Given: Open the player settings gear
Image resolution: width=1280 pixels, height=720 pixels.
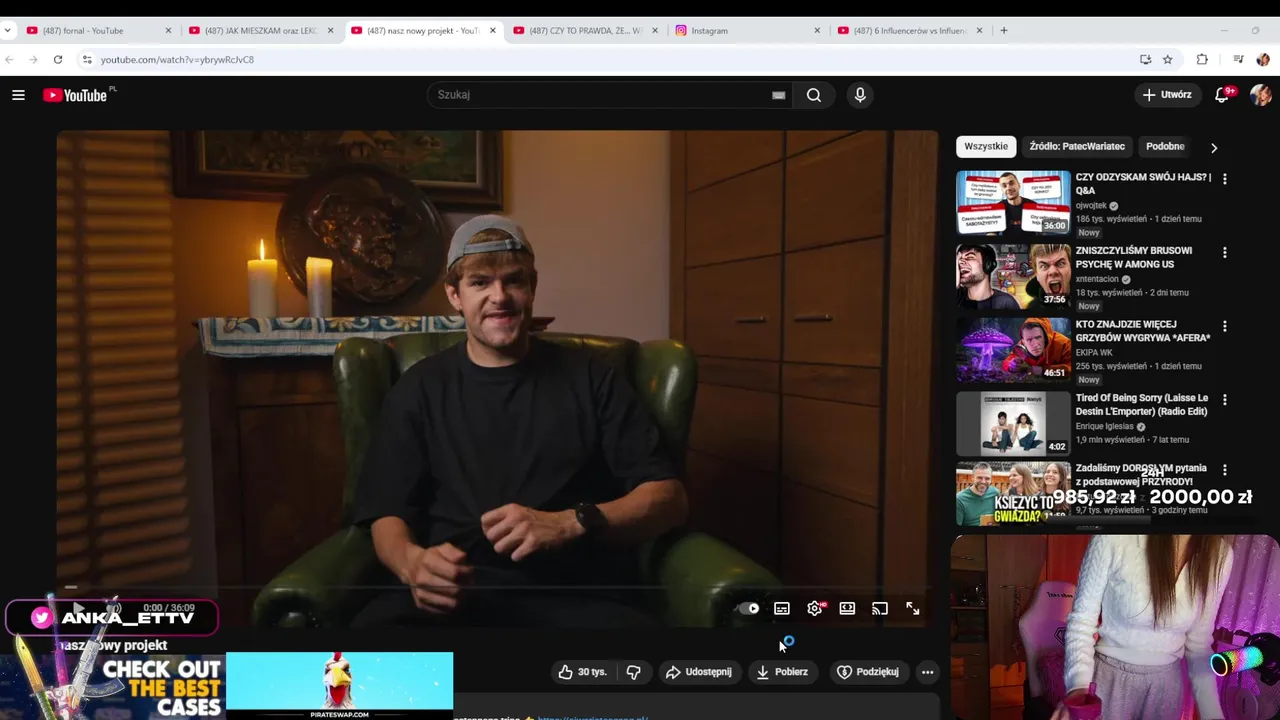Looking at the screenshot, I should tap(815, 608).
